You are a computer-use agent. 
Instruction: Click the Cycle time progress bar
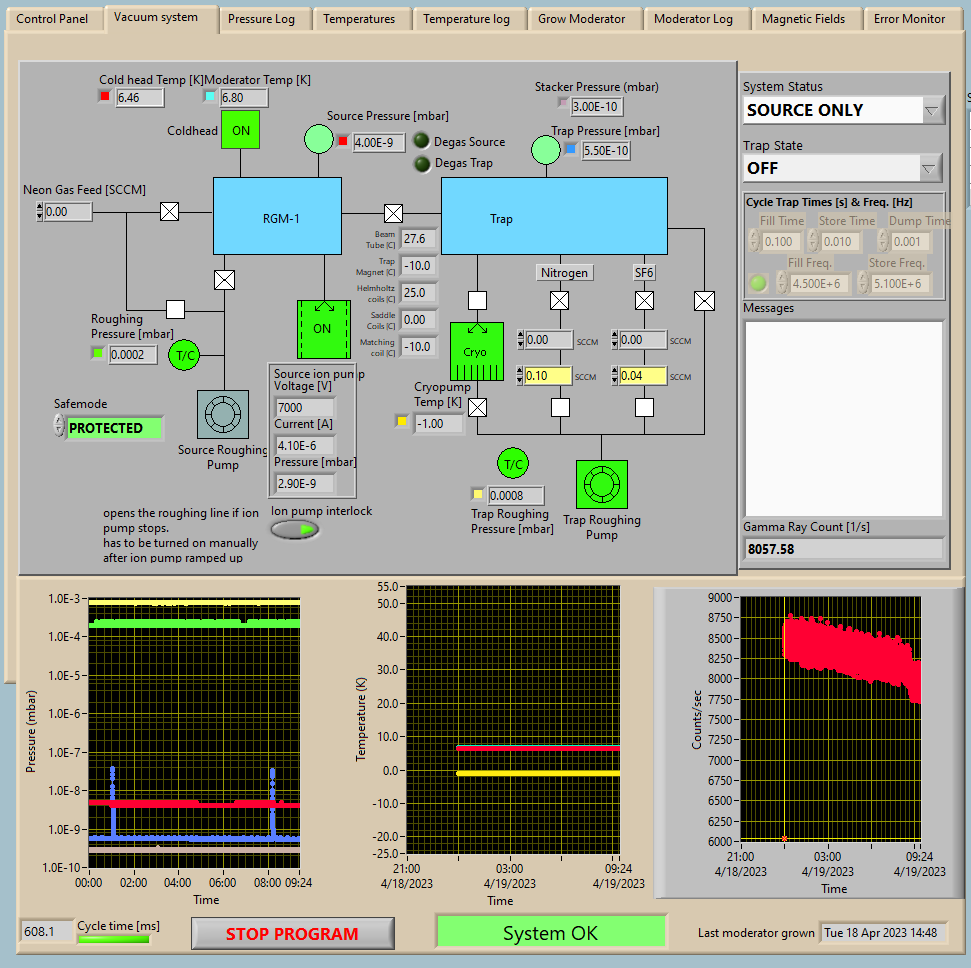pos(114,939)
